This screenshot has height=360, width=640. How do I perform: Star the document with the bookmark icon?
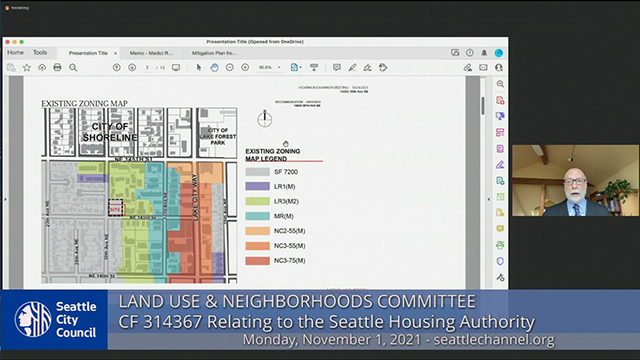click(x=27, y=68)
